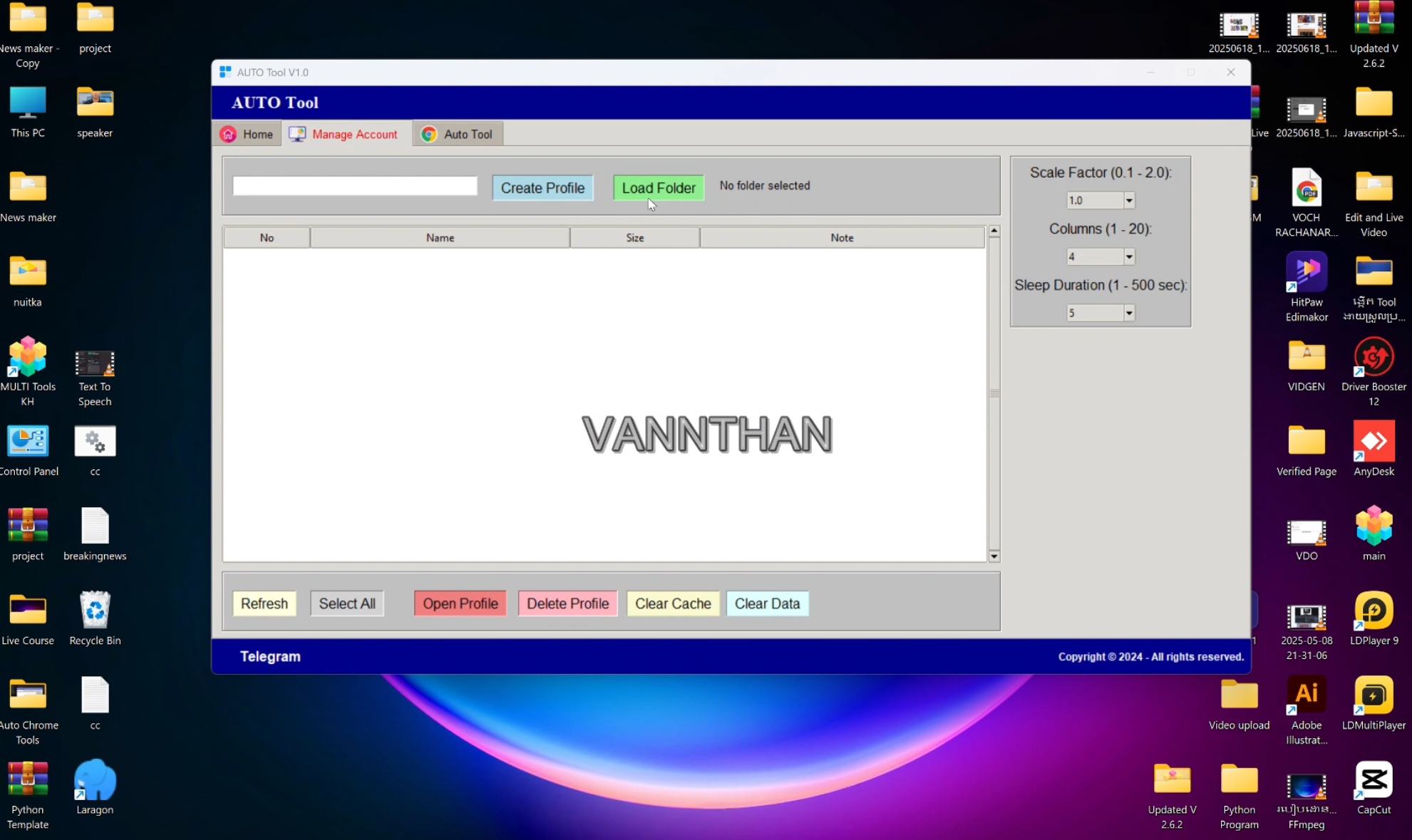Open the LDPlayer 9 shortcut
Viewport: 1412px width, 840px height.
pyautogui.click(x=1373, y=612)
